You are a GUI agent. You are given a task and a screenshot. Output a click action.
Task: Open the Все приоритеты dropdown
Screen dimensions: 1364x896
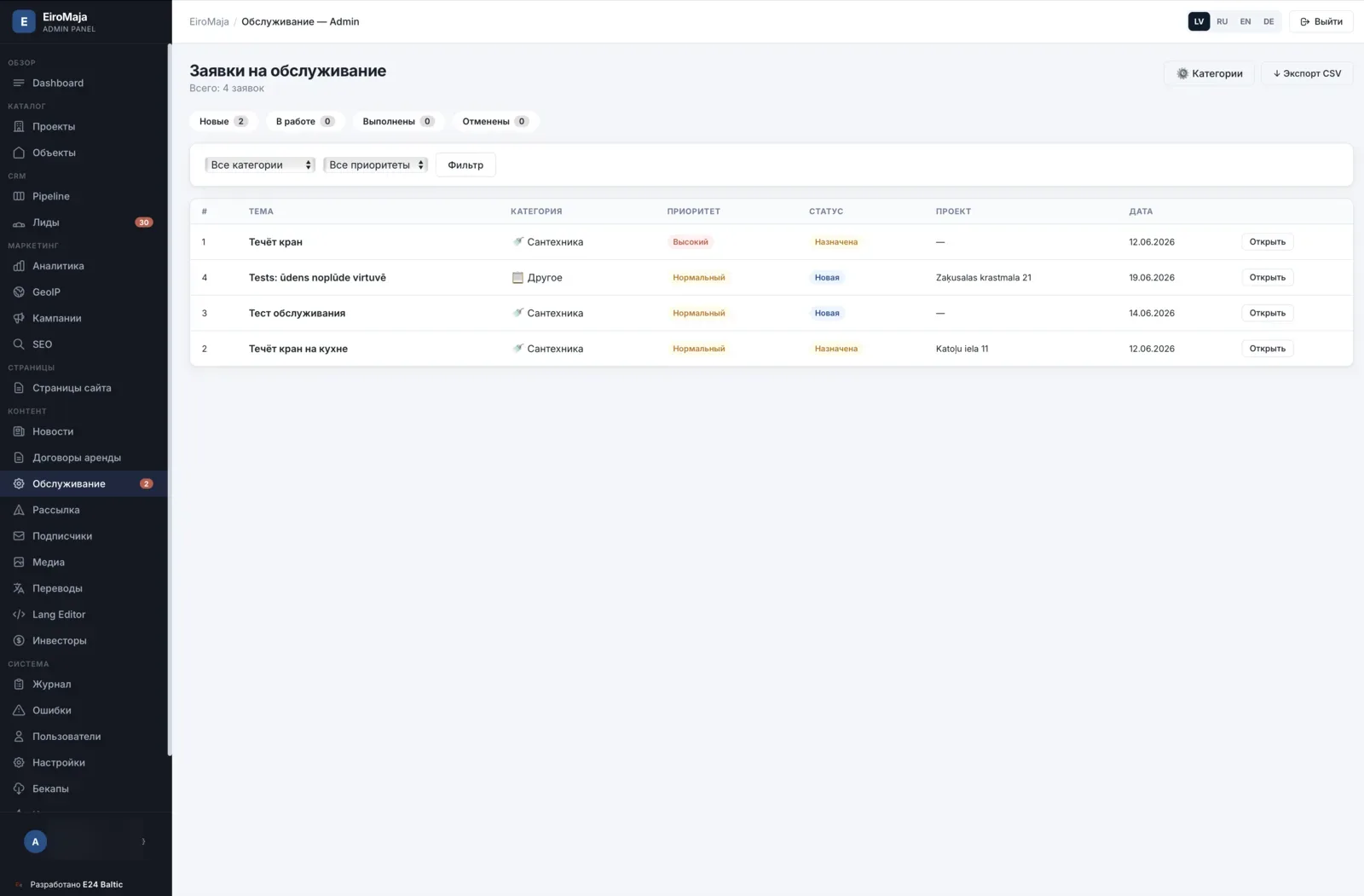click(x=375, y=165)
